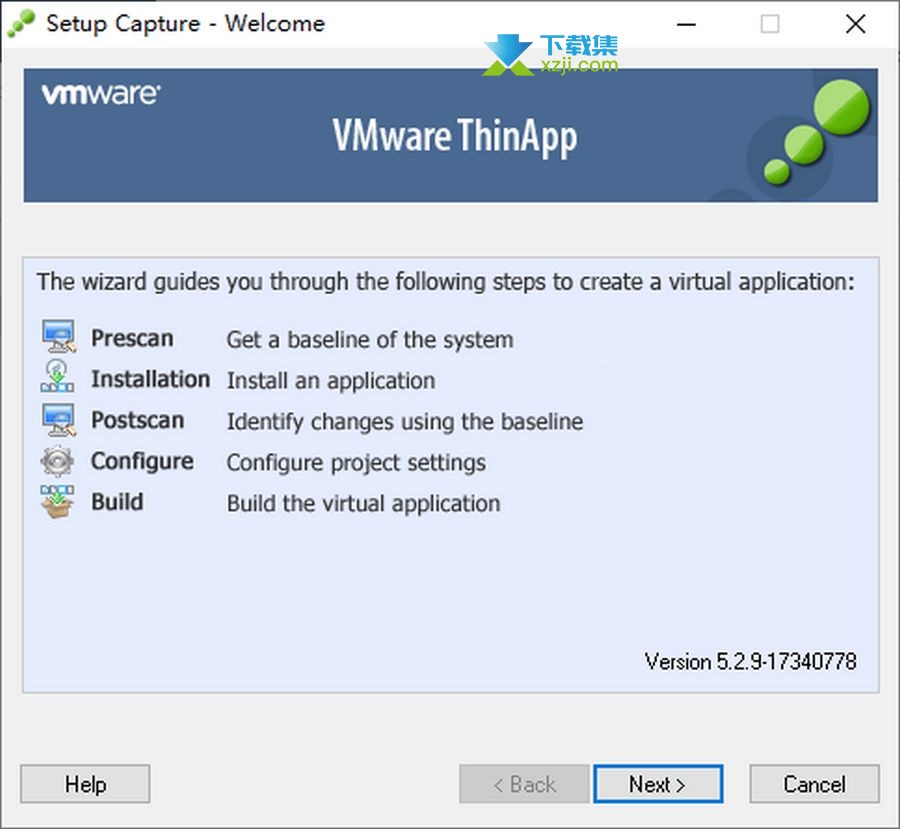Click the "Version 5.2.9-17340778" text
The image size is (900, 829).
click(751, 661)
